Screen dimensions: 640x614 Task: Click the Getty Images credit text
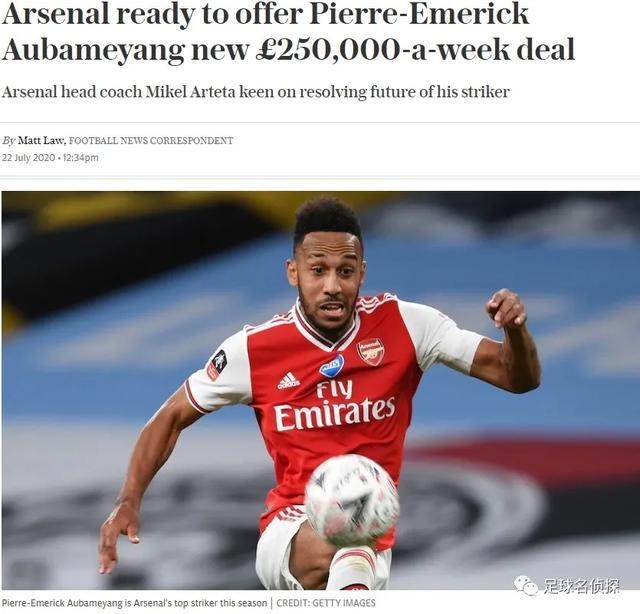pos(326,603)
